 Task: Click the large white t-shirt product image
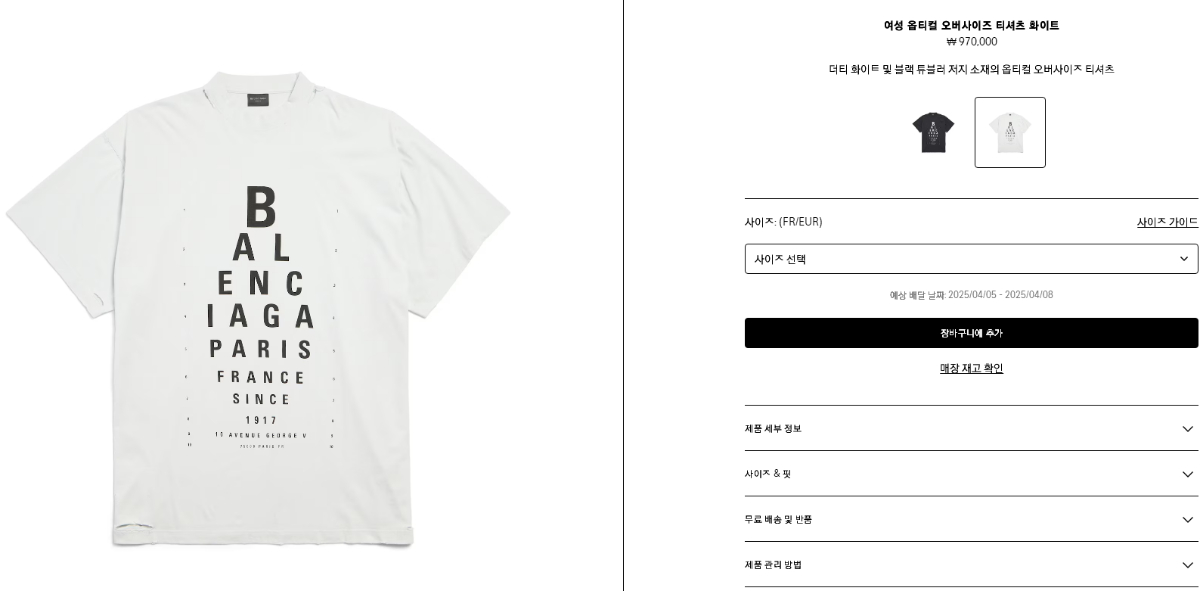(259, 308)
